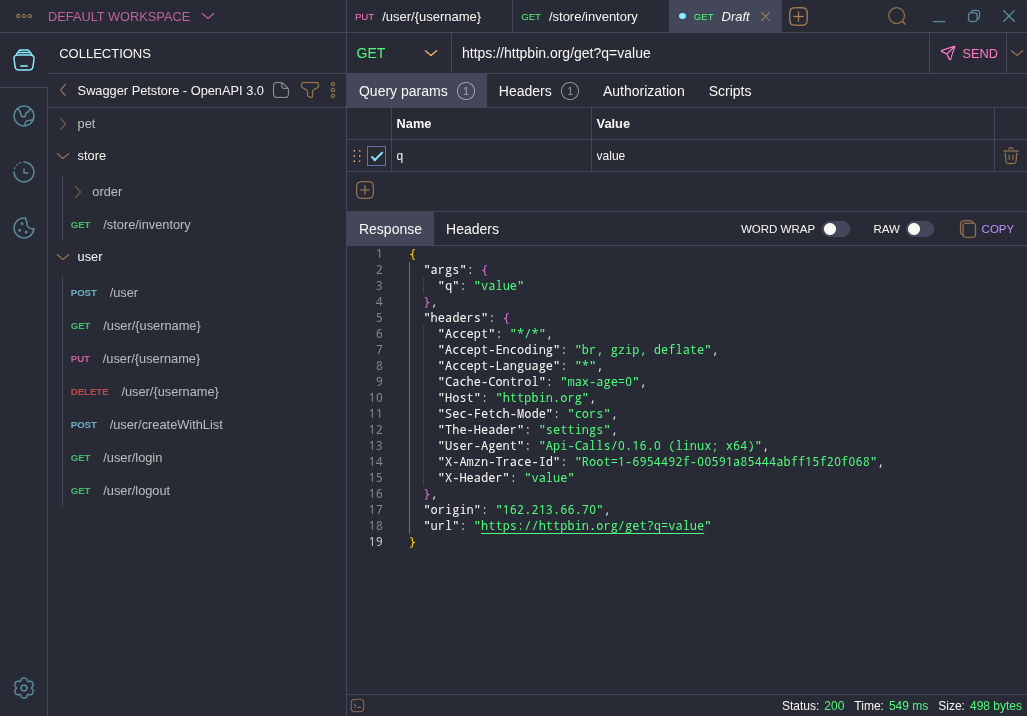Turn on the Raw response toggle

pyautogui.click(x=919, y=229)
